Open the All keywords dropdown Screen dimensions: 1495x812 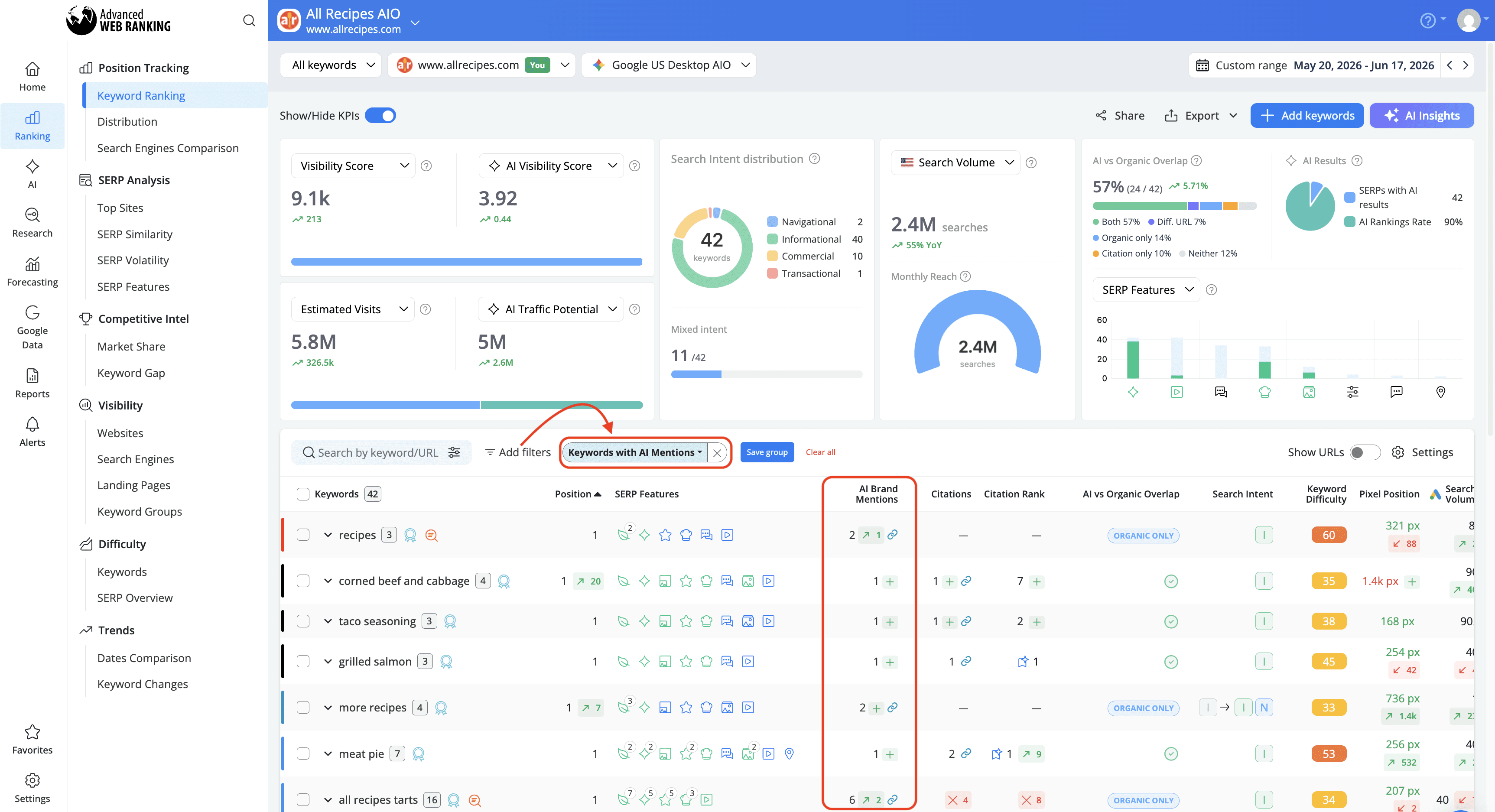(331, 65)
